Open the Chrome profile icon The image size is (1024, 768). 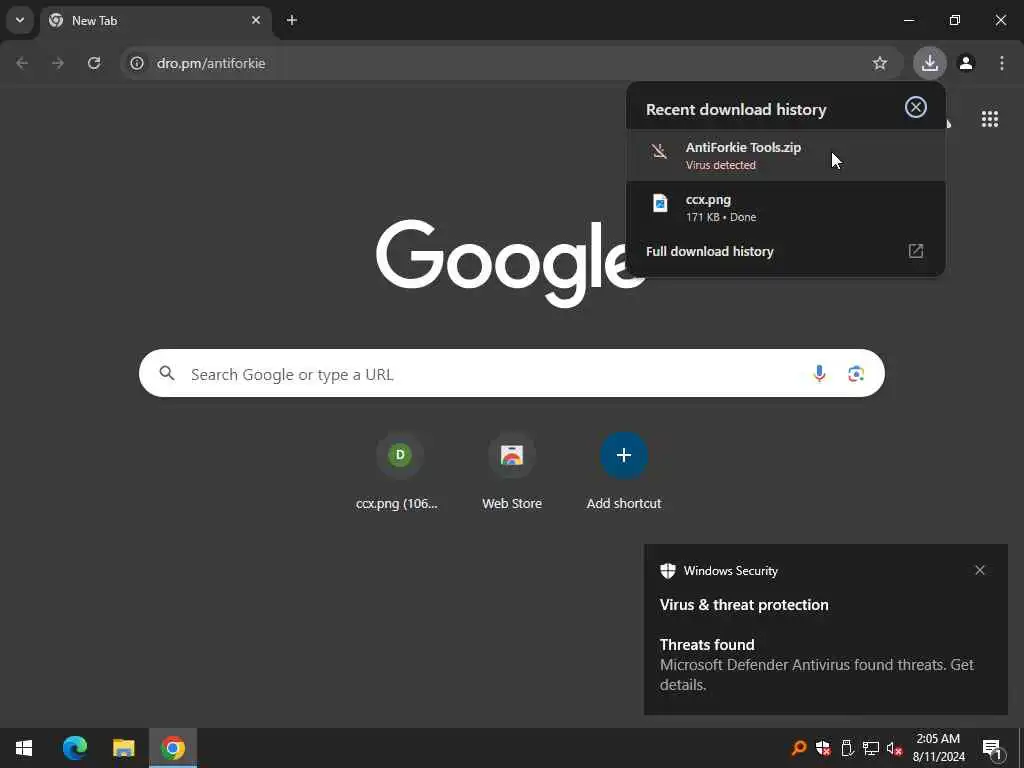(966, 63)
